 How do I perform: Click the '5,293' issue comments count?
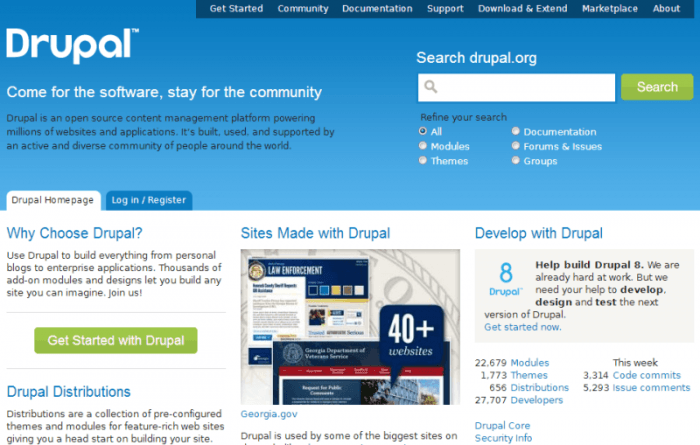coord(596,388)
